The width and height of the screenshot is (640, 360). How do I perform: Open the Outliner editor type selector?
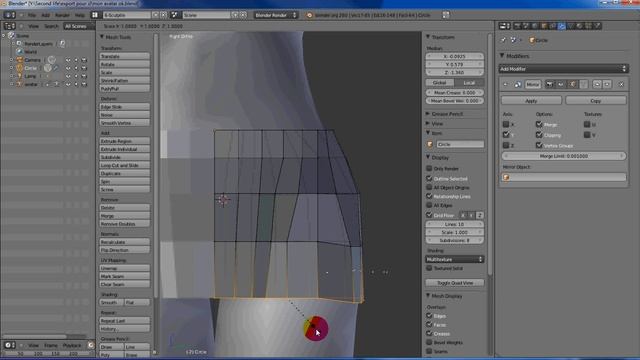(9, 26)
